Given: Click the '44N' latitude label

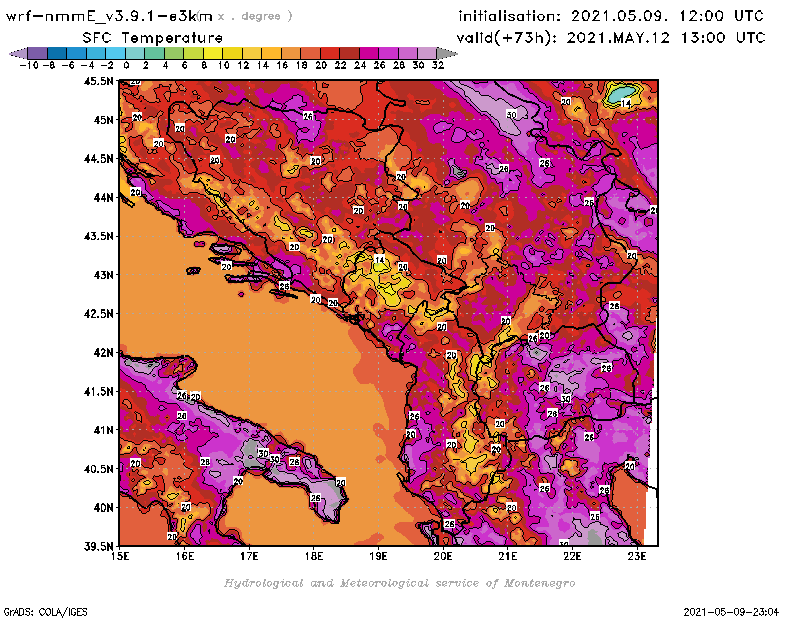Looking at the screenshot, I should pos(103,197).
